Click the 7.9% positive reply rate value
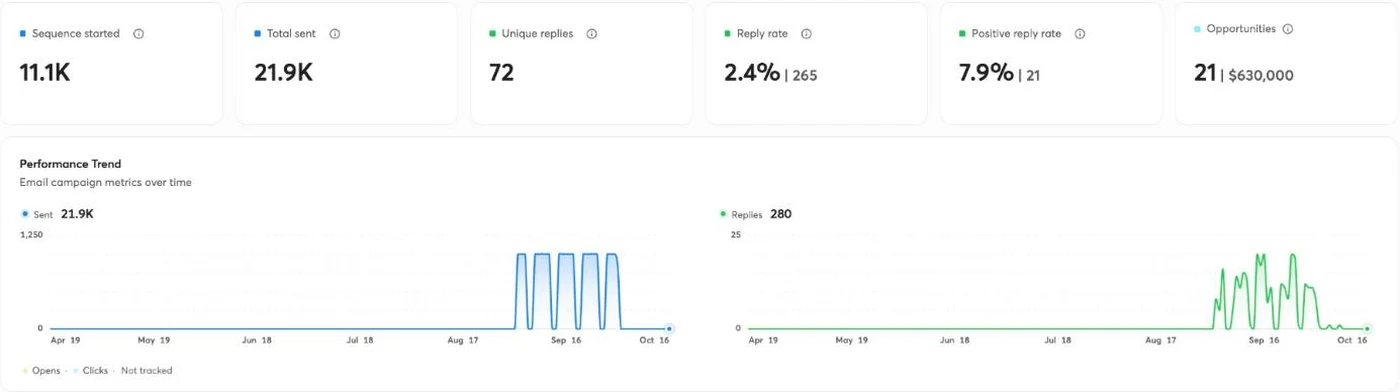 point(986,73)
